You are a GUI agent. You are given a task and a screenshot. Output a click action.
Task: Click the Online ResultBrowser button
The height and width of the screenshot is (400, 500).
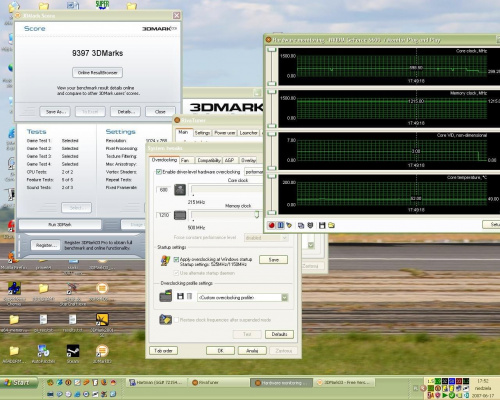pos(97,73)
